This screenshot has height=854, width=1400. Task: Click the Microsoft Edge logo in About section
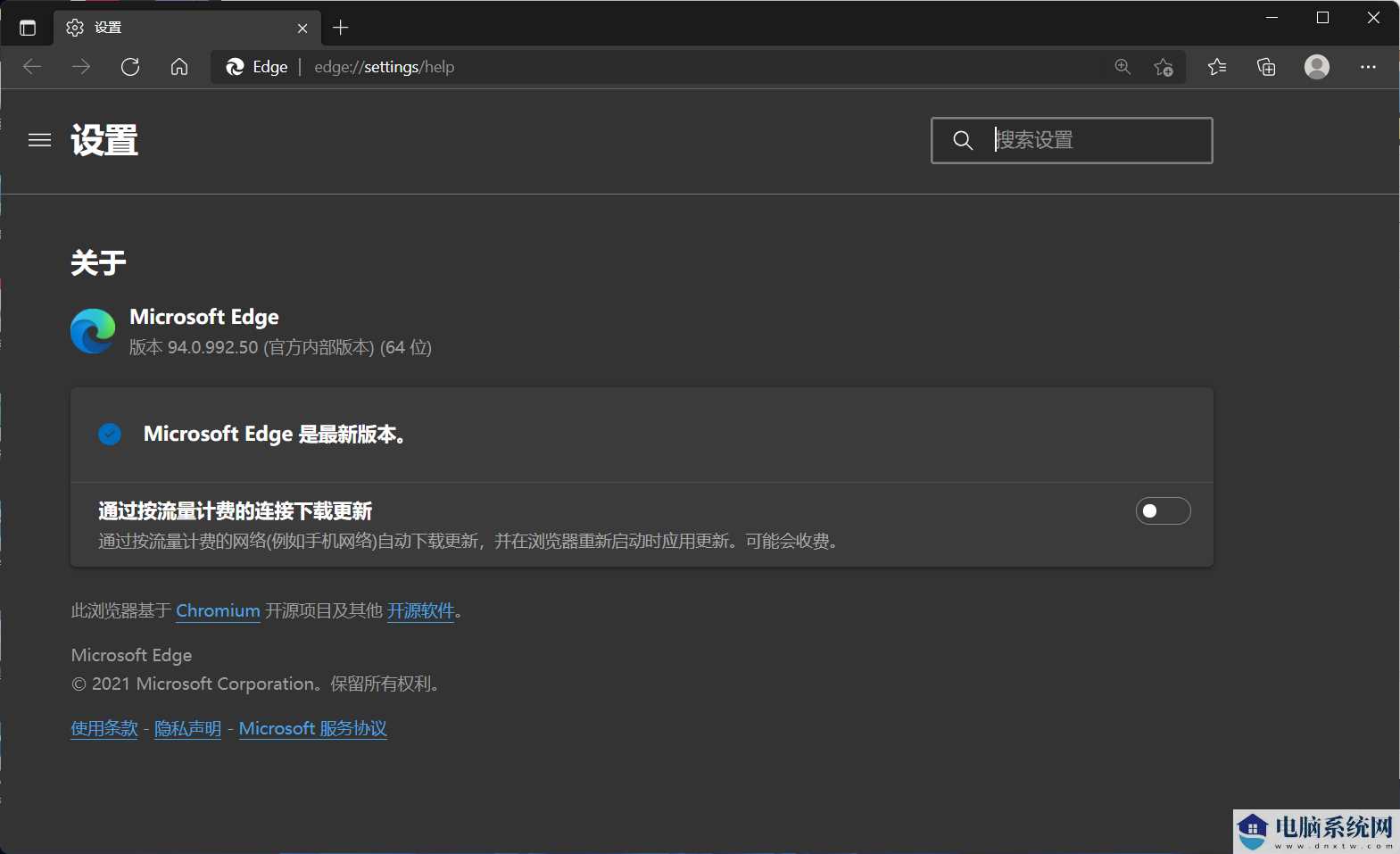(93, 331)
